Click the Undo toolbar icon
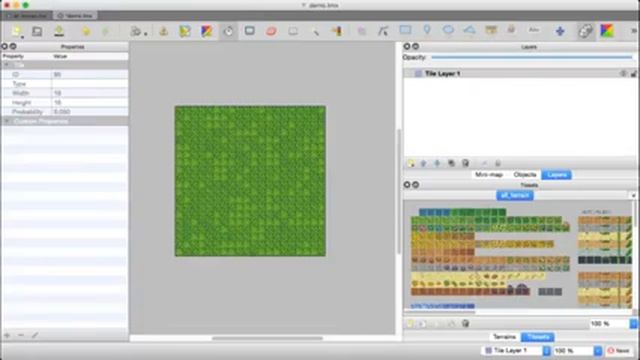The image size is (640, 360). pos(86,31)
